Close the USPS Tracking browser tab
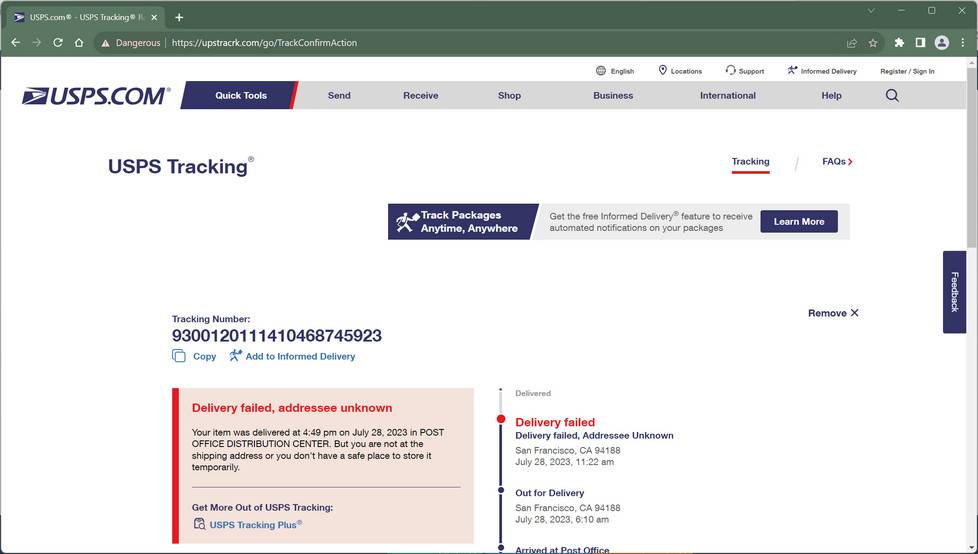Viewport: 978px width, 554px height. pos(154,17)
